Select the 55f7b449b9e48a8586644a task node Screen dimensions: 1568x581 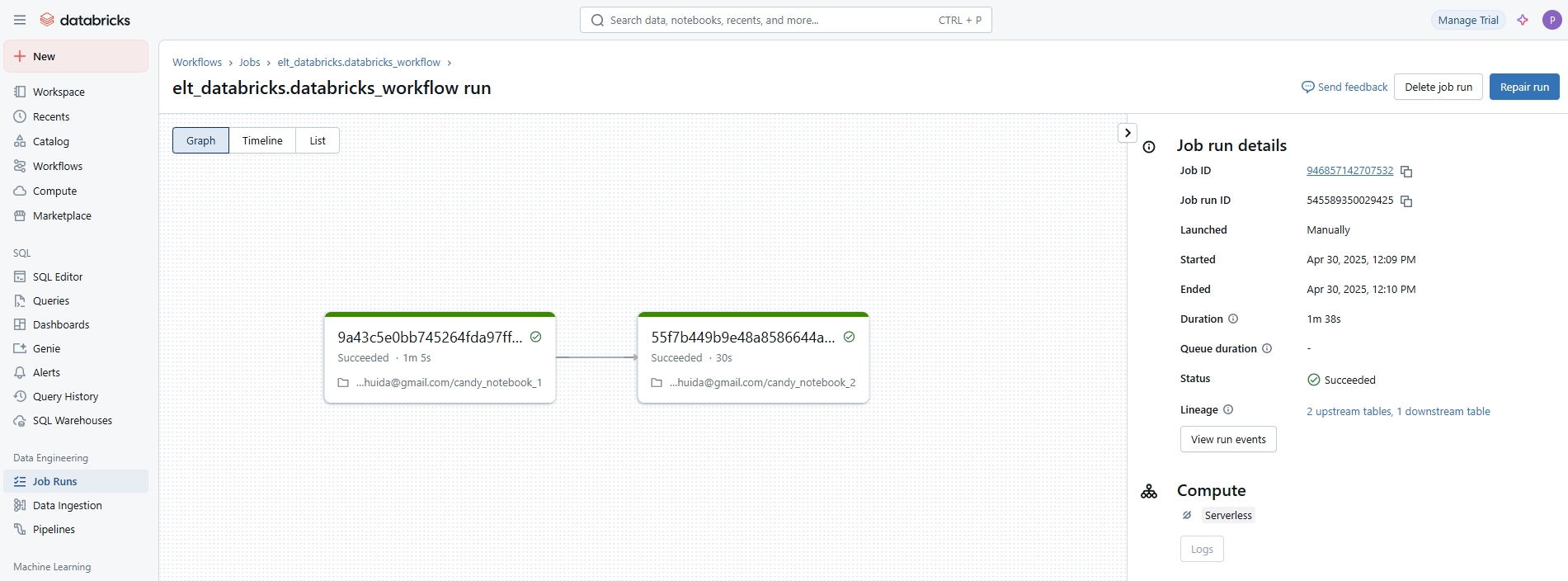753,357
